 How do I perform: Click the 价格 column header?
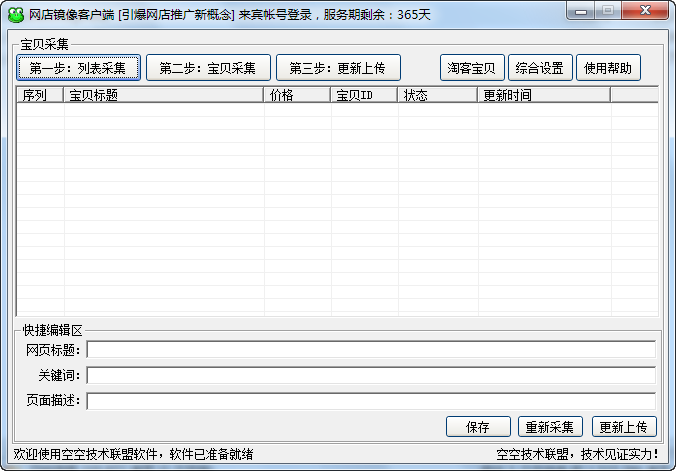(297, 95)
